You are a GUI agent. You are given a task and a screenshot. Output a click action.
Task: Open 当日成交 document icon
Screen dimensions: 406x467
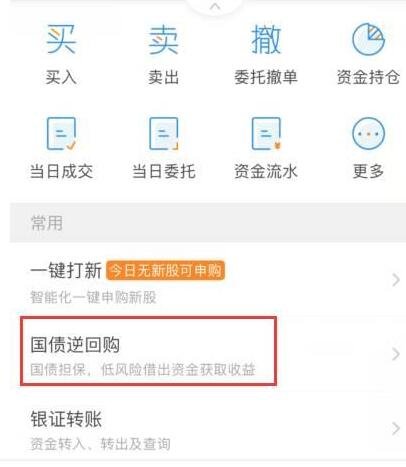point(61,133)
